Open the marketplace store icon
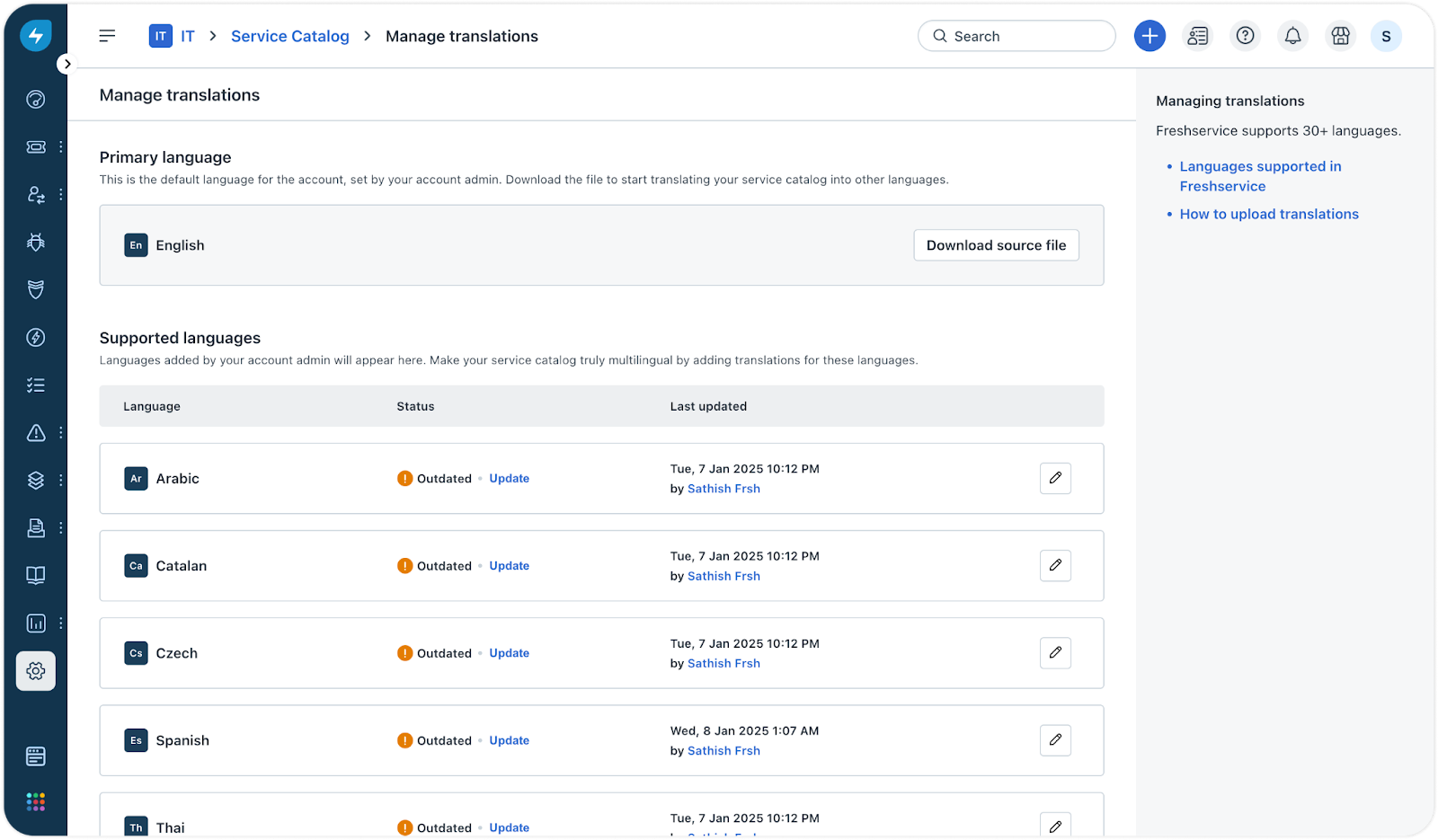 pyautogui.click(x=1340, y=36)
